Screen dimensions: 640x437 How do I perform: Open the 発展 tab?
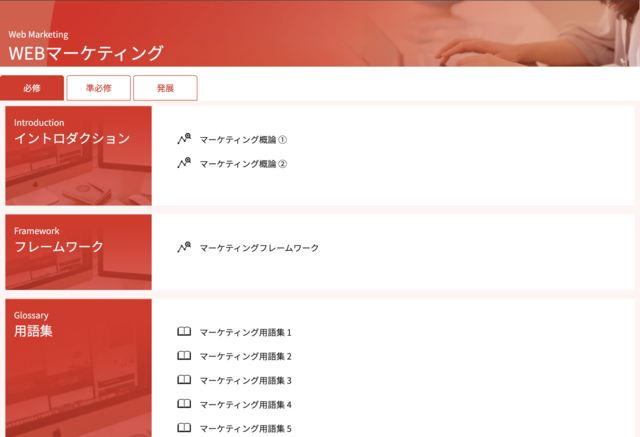point(165,88)
